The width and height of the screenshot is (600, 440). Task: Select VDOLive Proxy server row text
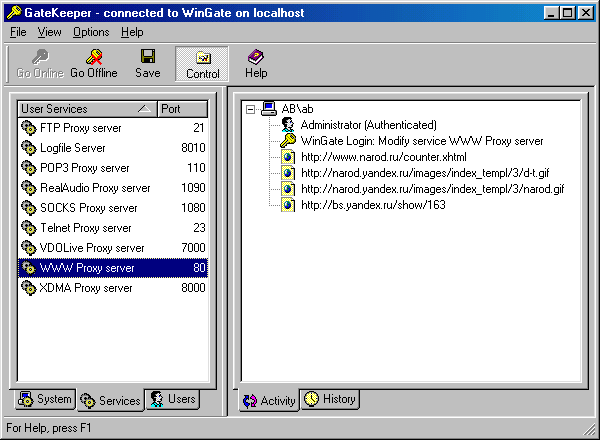tap(92, 248)
